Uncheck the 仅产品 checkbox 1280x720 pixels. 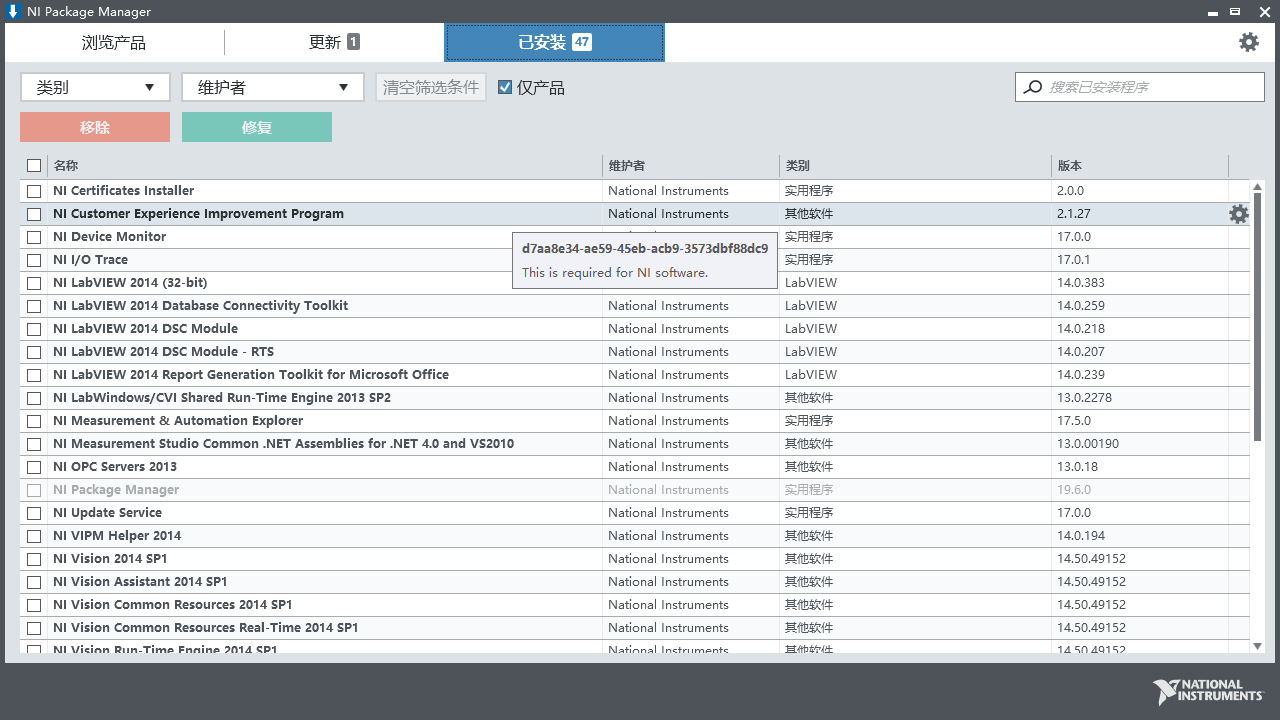pos(505,87)
